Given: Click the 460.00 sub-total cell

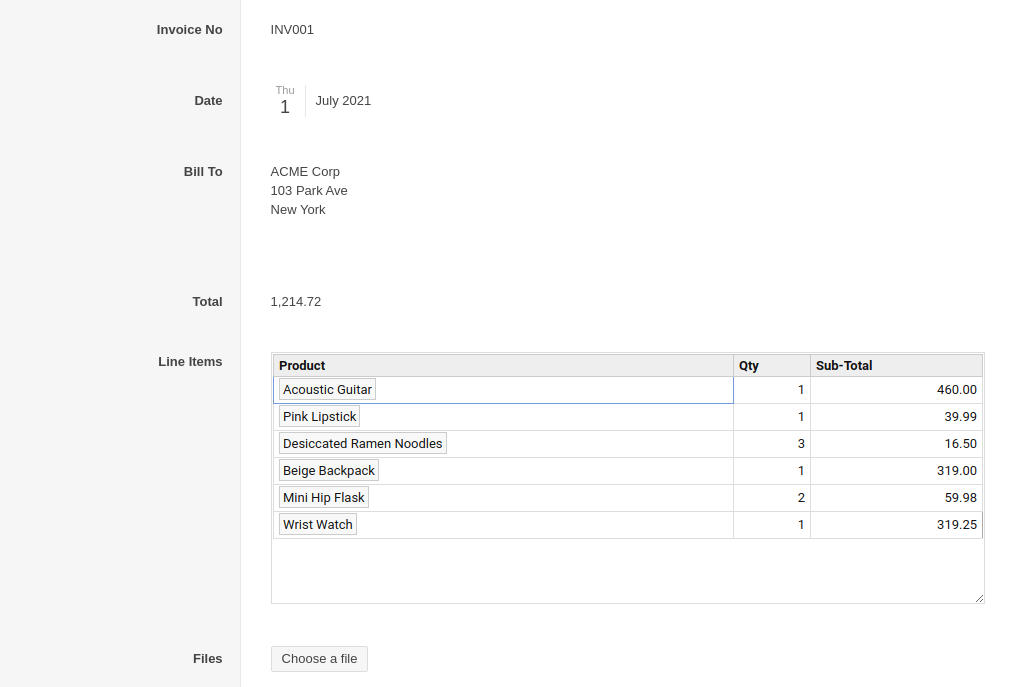Looking at the screenshot, I should 896,390.
